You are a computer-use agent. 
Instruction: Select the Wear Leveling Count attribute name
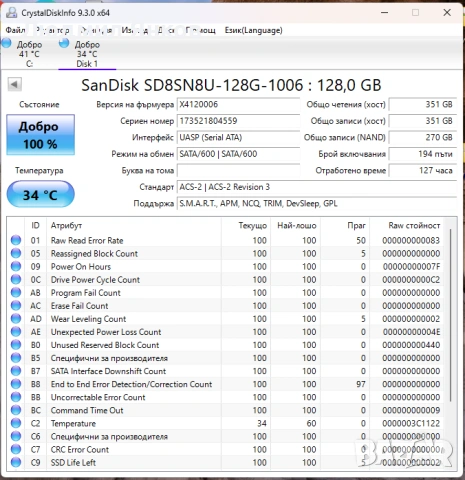tap(88, 319)
